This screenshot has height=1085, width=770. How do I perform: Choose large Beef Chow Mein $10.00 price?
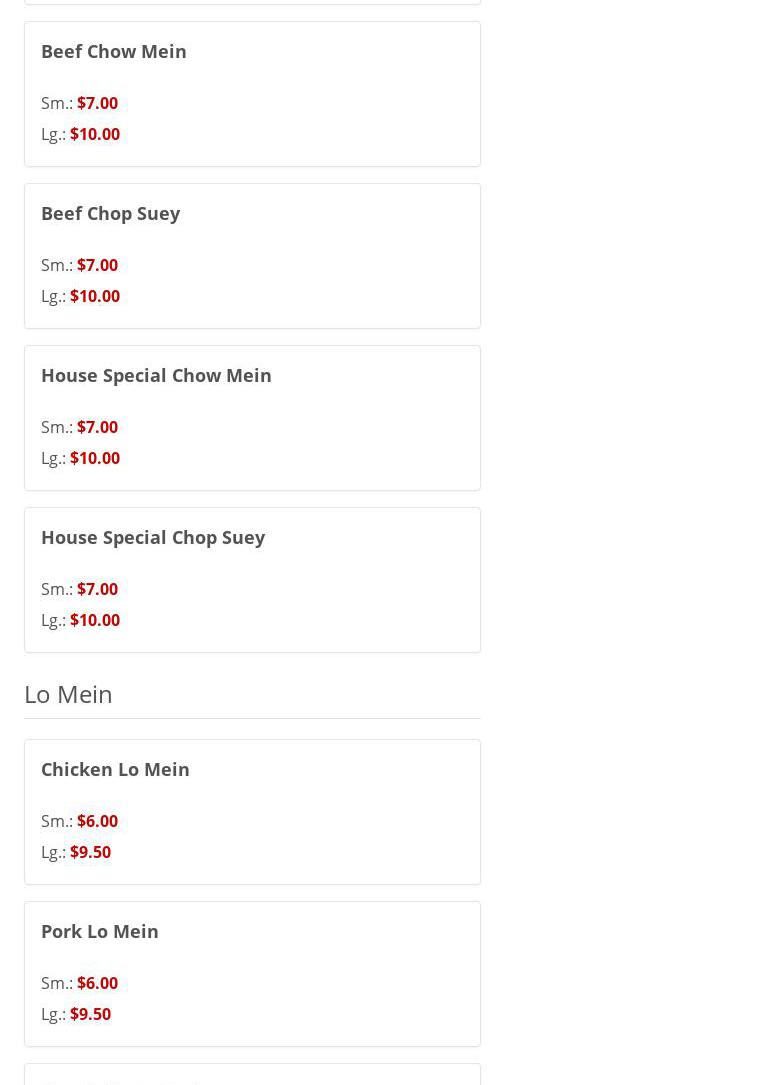pyautogui.click(x=95, y=134)
